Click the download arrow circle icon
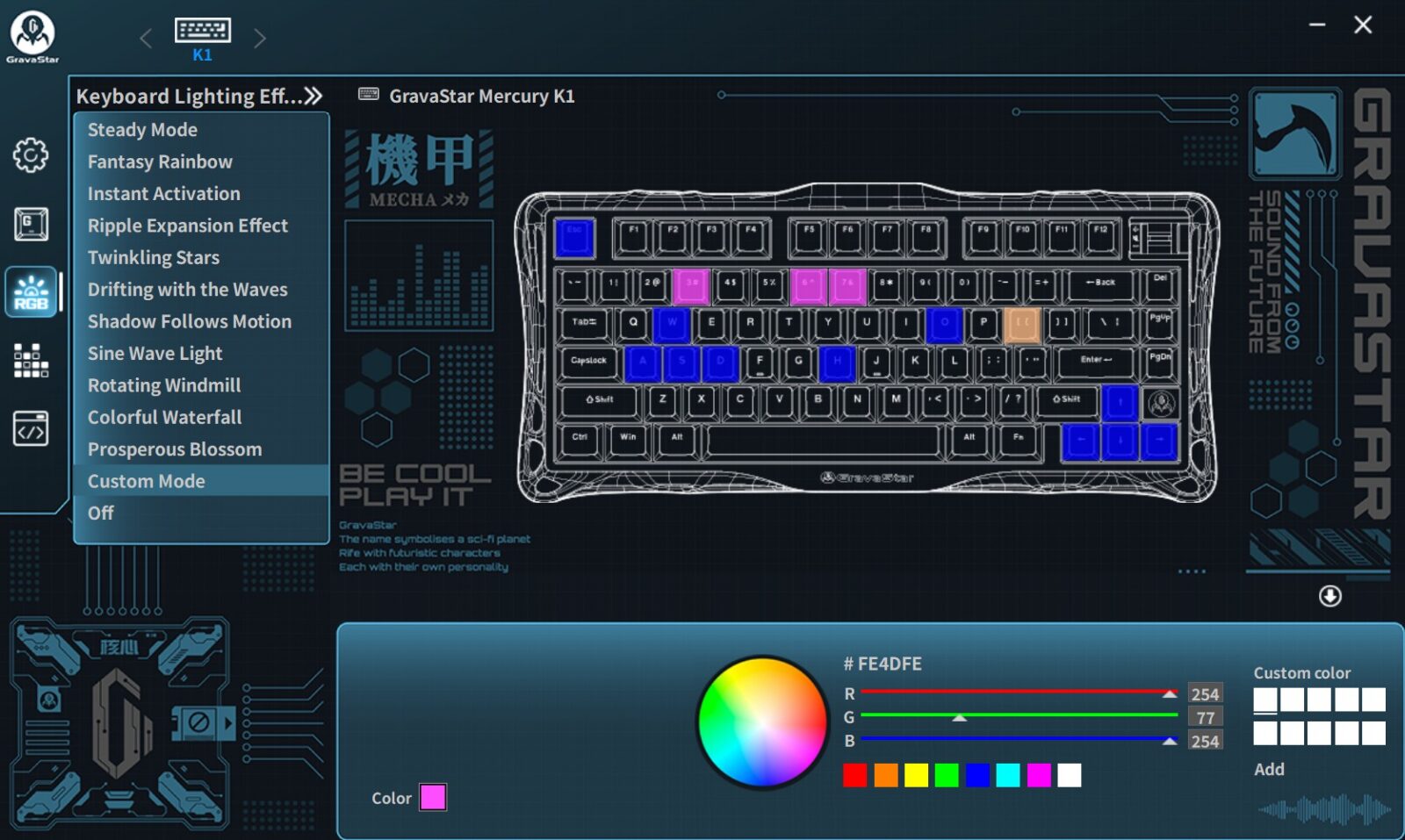The width and height of the screenshot is (1405, 840). (x=1329, y=596)
